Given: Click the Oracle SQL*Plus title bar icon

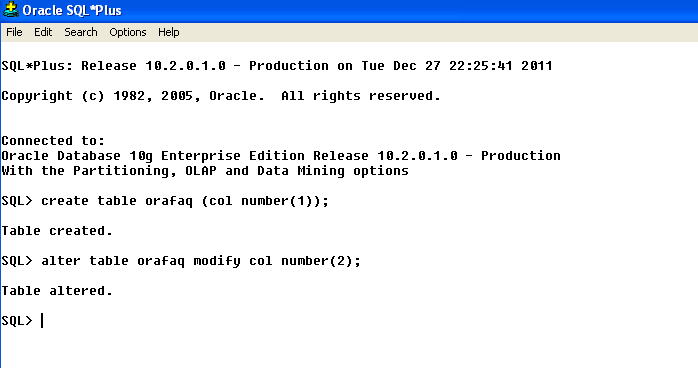Looking at the screenshot, I should coord(11,10).
